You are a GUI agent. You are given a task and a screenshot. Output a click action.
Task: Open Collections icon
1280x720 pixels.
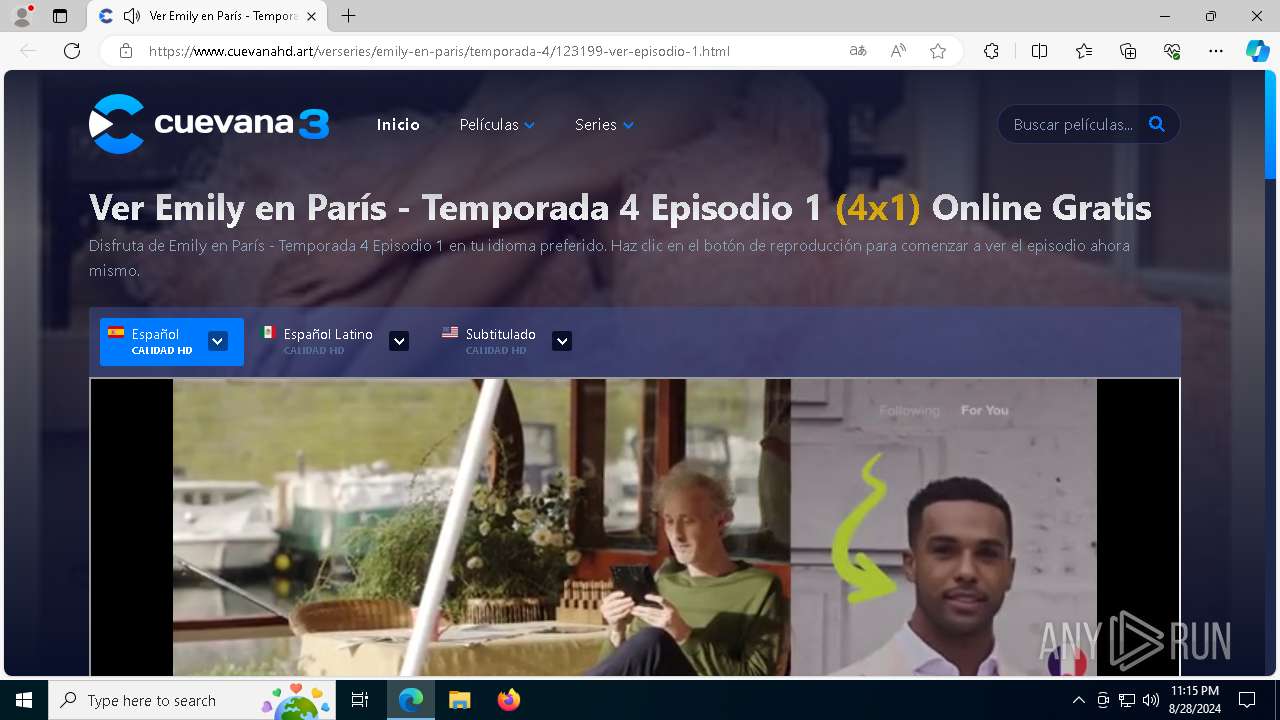coord(1128,51)
